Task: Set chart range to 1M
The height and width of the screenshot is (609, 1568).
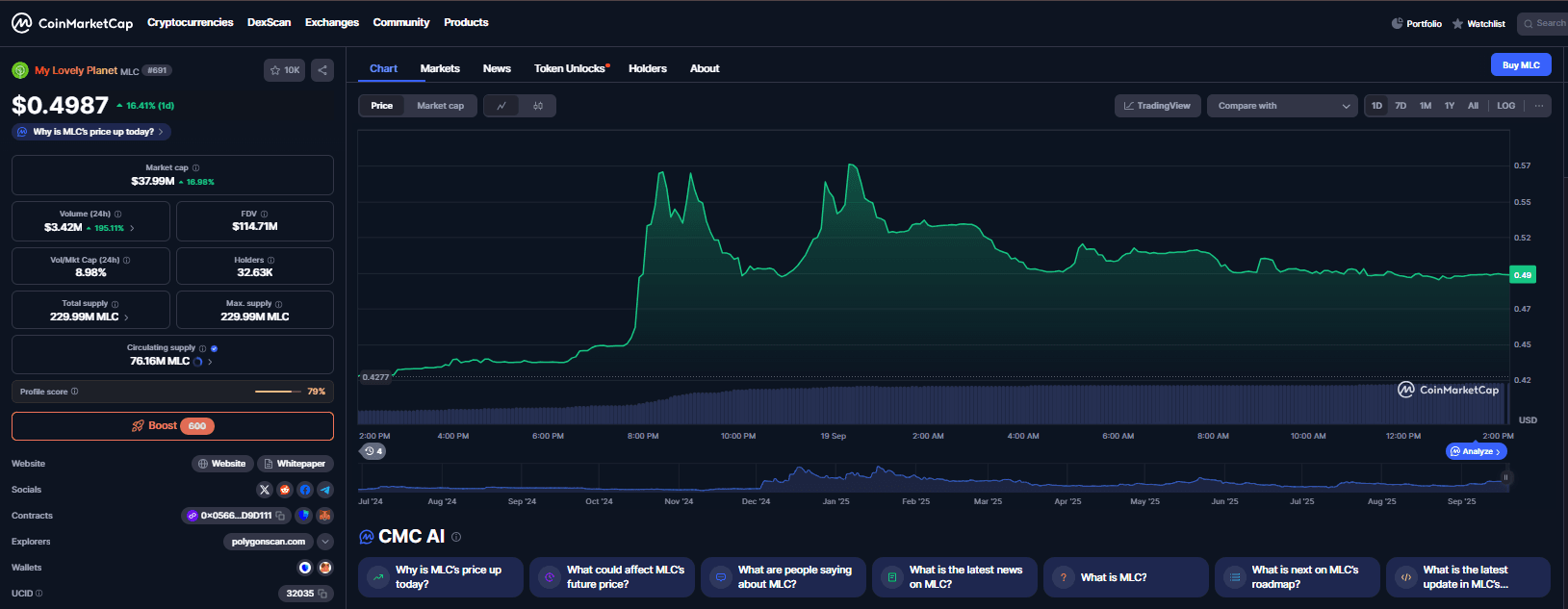Action: pyautogui.click(x=1426, y=106)
